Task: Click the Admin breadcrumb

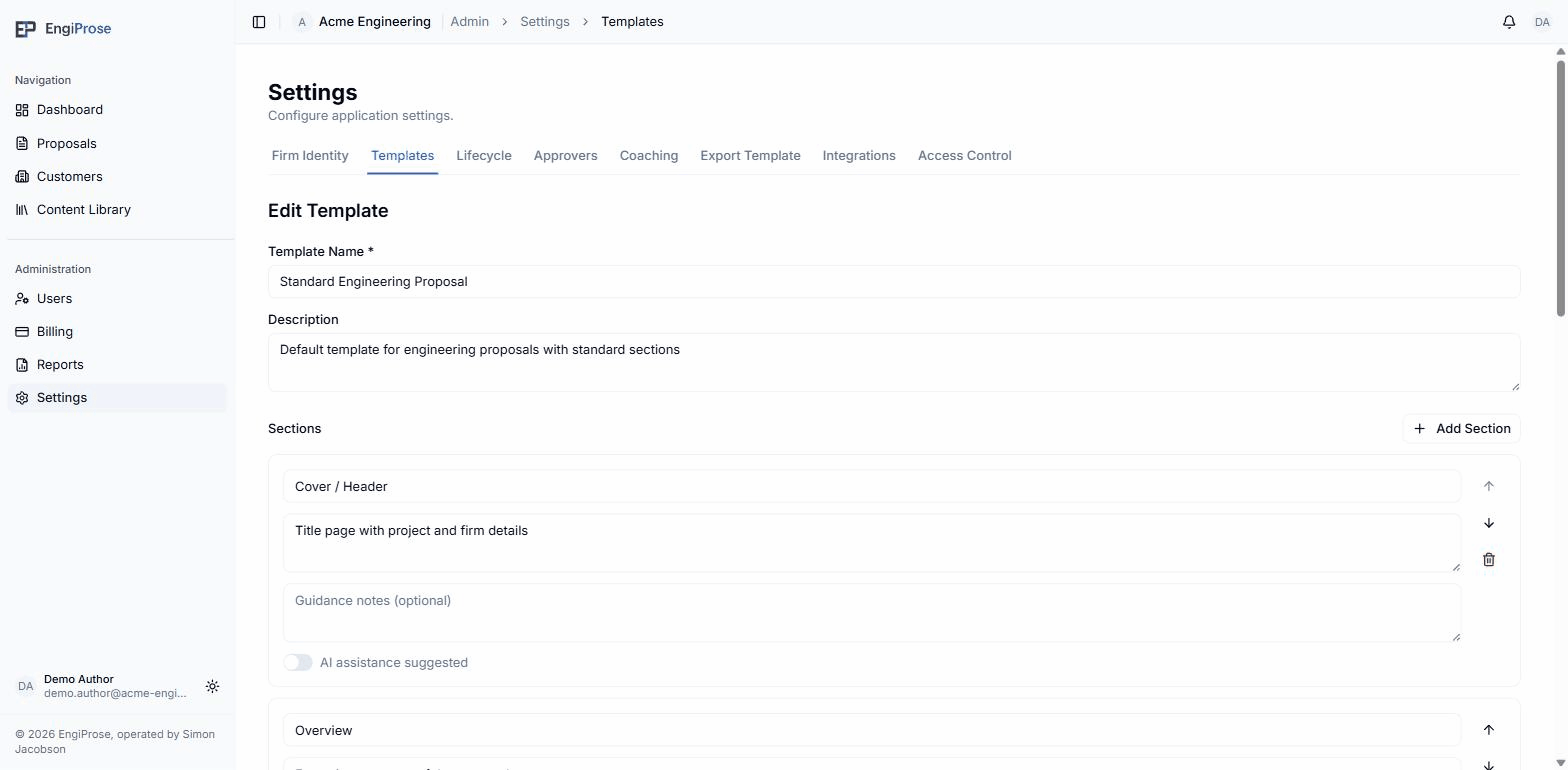Action: click(x=470, y=22)
